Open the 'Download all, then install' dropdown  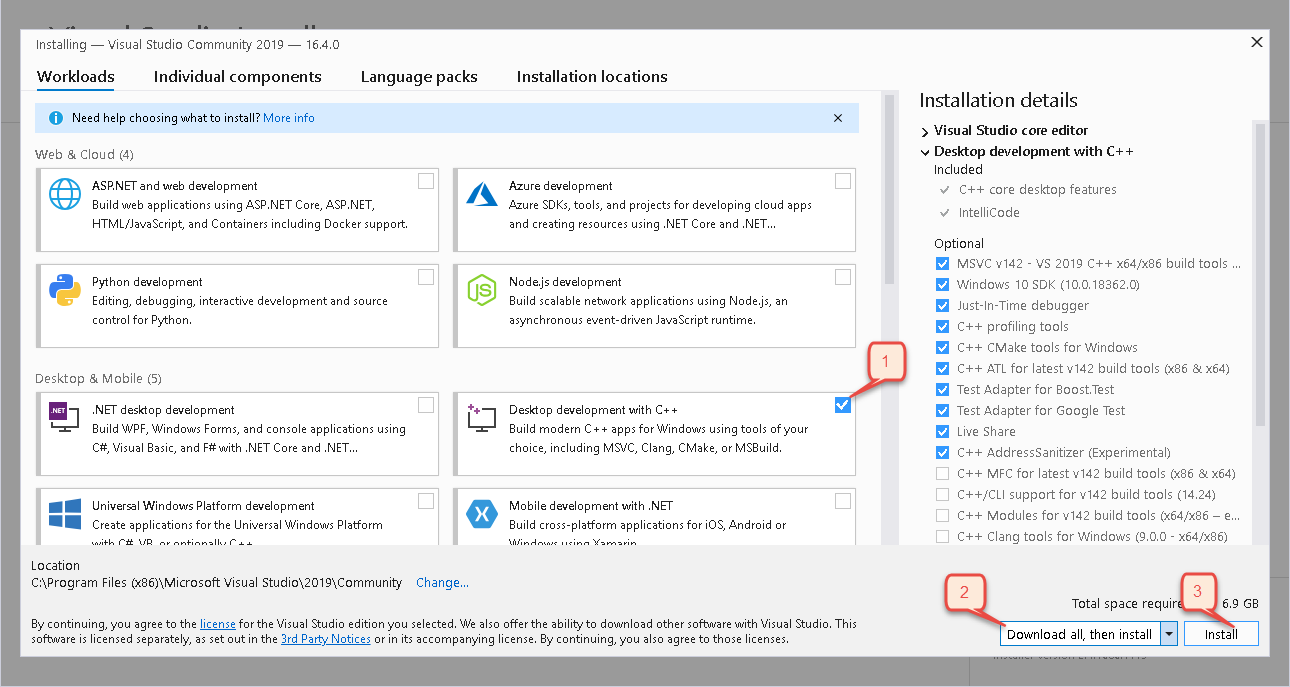click(x=1169, y=634)
